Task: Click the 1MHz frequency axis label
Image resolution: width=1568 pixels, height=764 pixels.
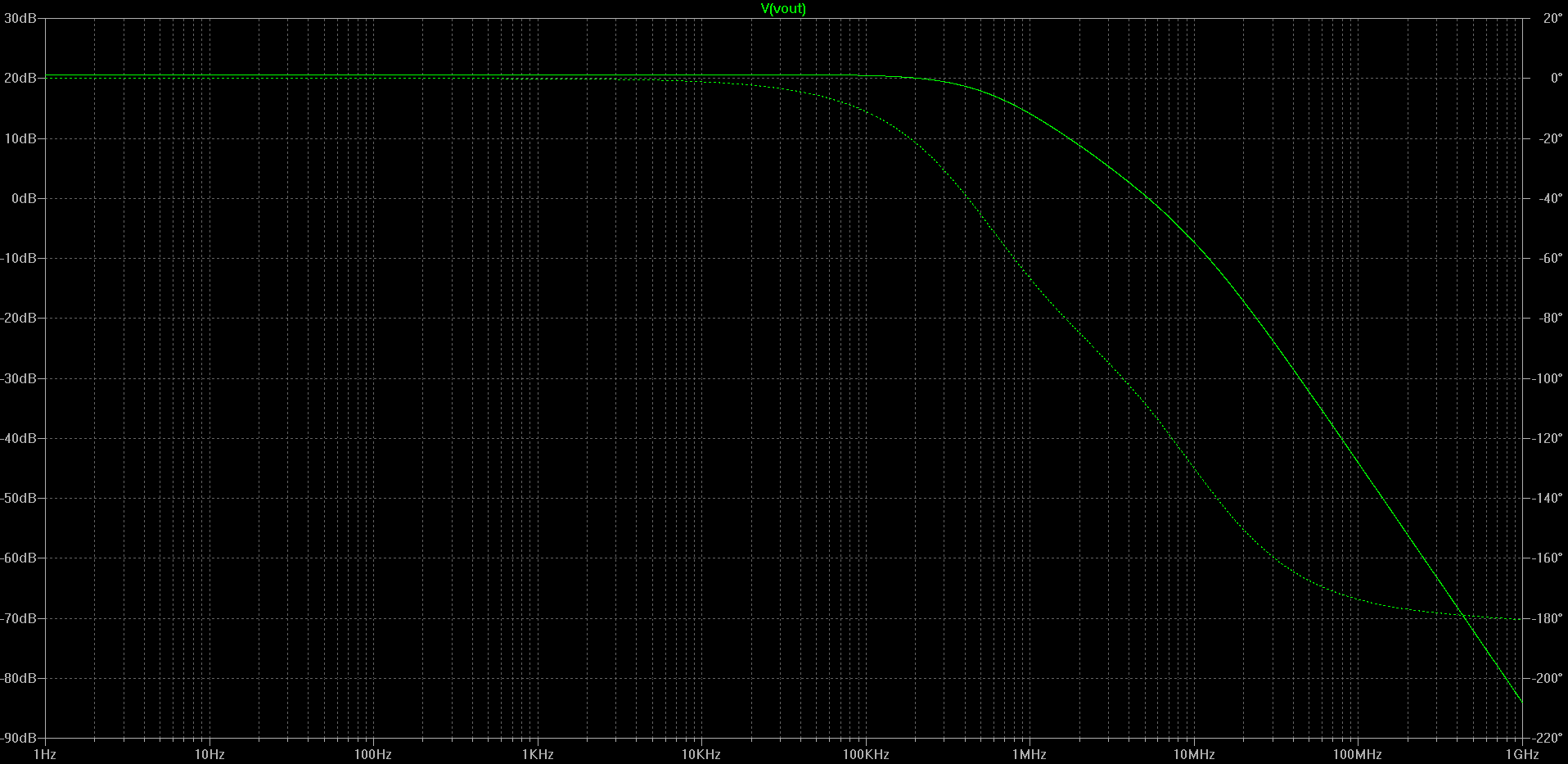Action: [1030, 754]
